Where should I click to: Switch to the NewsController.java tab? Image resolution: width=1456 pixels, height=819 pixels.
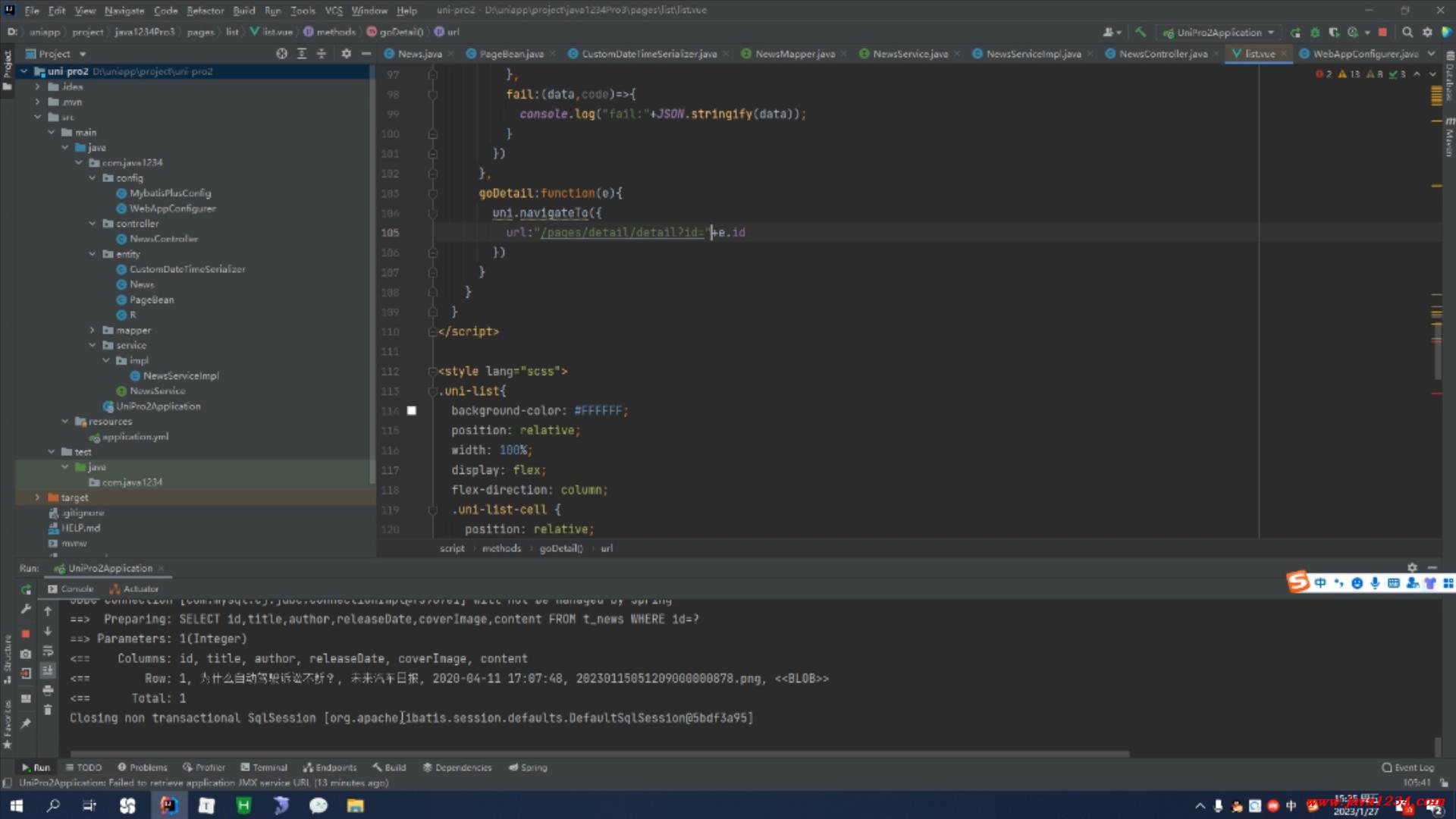pos(1163,54)
